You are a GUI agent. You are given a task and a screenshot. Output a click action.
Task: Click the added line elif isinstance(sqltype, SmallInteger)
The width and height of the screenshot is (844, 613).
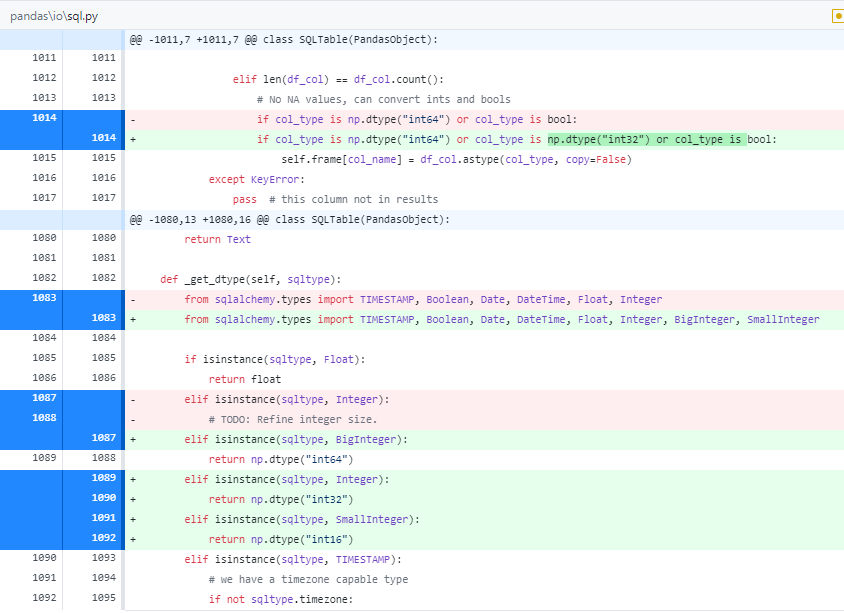pyautogui.click(x=300, y=519)
